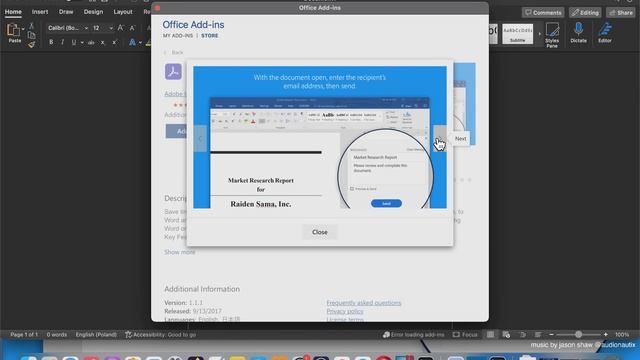
Task: Click the 0 words count in status bar
Action: [x=56, y=335]
